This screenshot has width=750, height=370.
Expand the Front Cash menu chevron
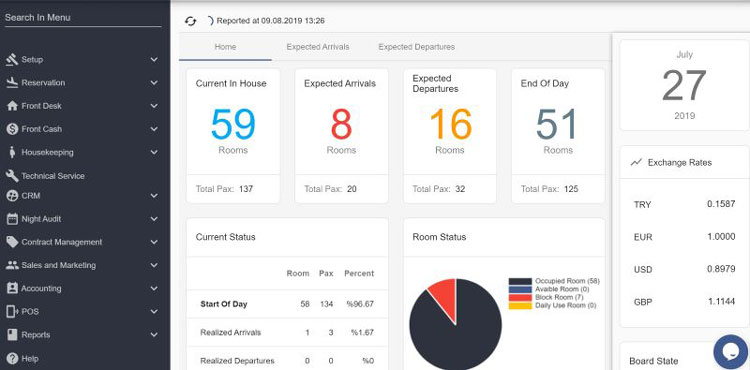coord(154,129)
